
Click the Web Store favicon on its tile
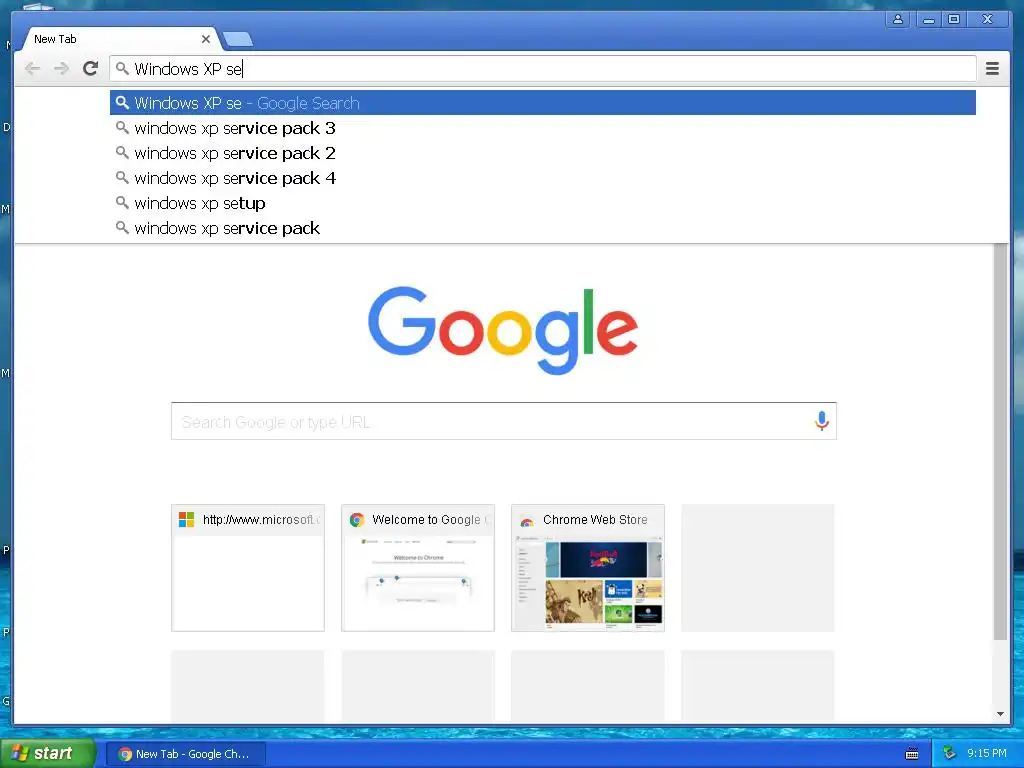526,520
